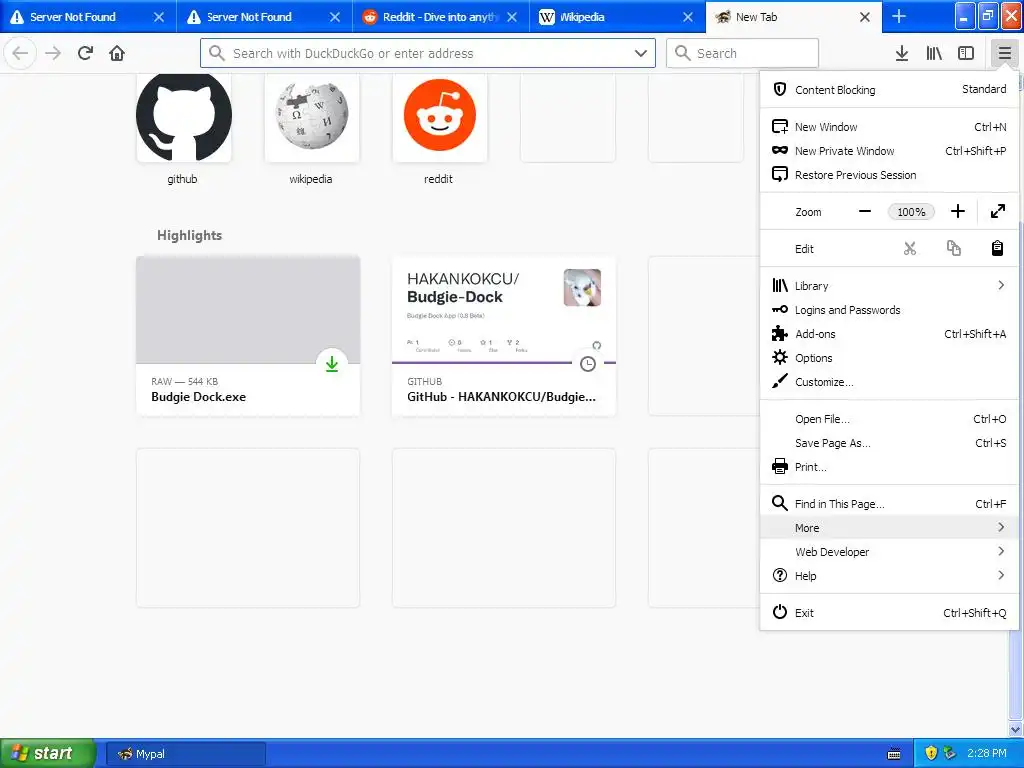Expand the Help submenu
This screenshot has width=1024, height=768.
889,576
